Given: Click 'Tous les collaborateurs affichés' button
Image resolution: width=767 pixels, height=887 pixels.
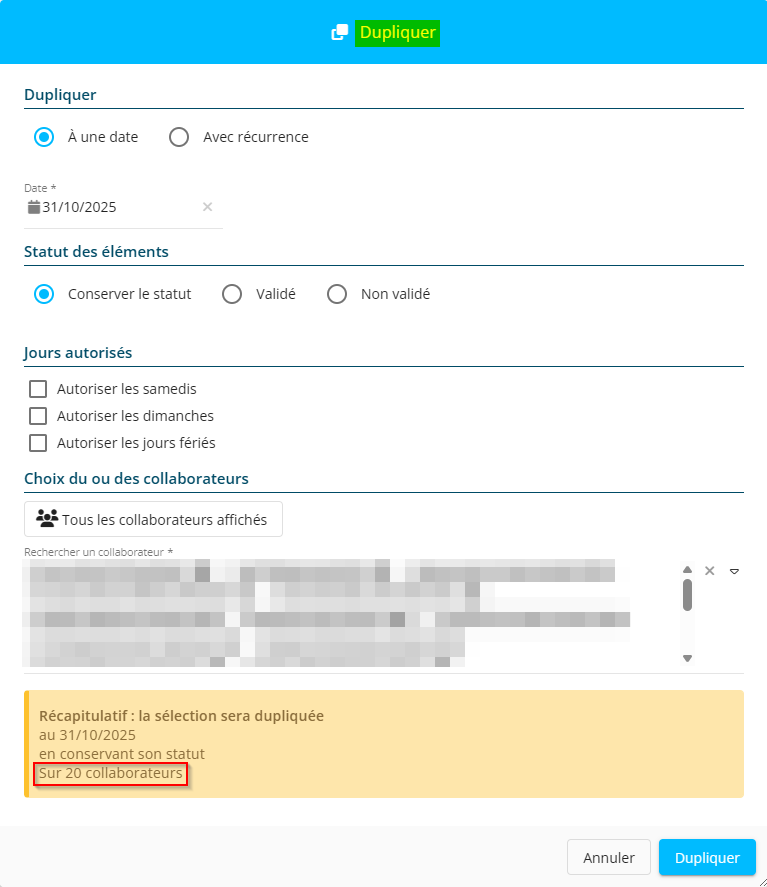Looking at the screenshot, I should (x=153, y=519).
